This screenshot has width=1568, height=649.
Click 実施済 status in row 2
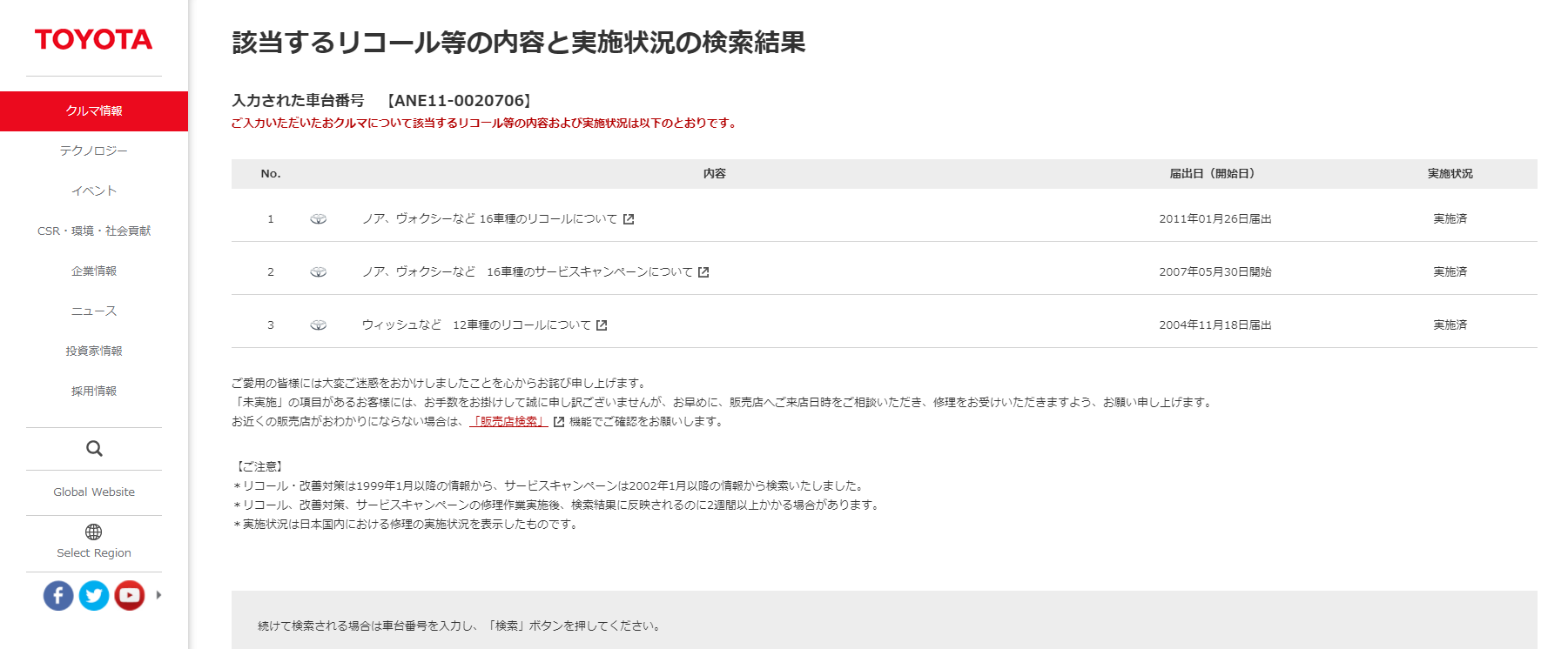pos(1450,272)
